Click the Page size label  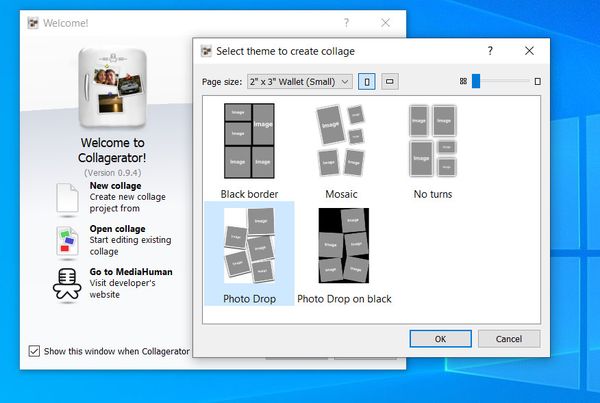[222, 82]
